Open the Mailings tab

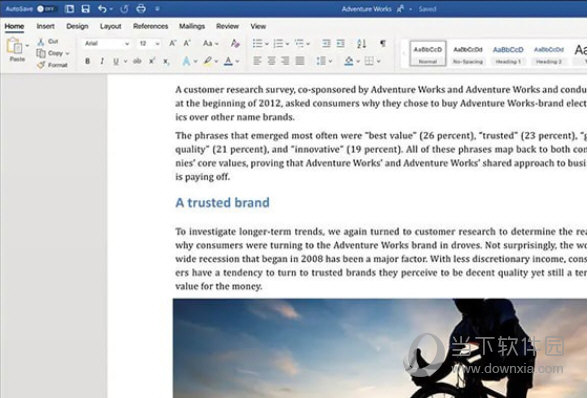click(x=192, y=26)
